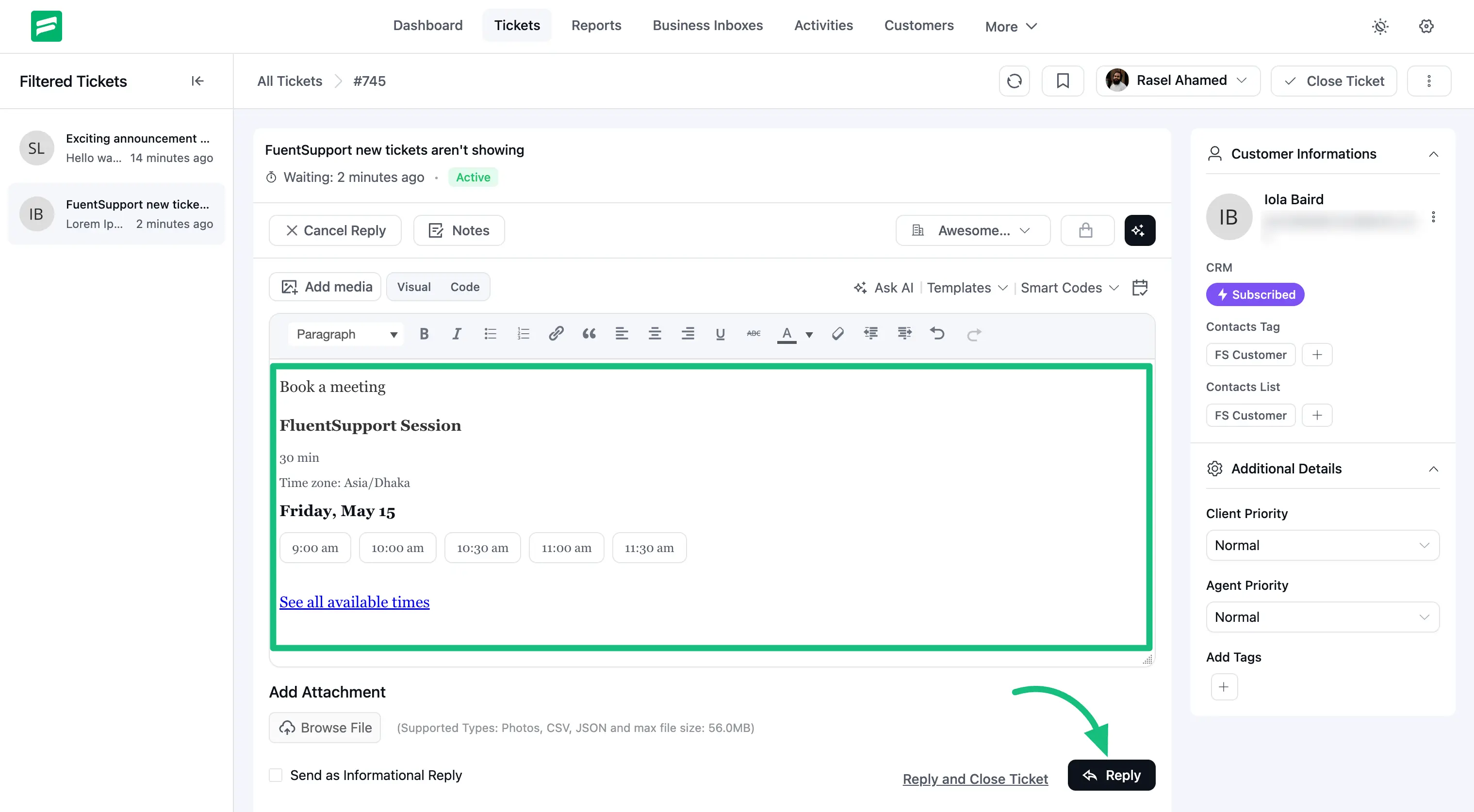Collapse Additional Details section
Viewport: 1474px width, 812px height.
1433,469
